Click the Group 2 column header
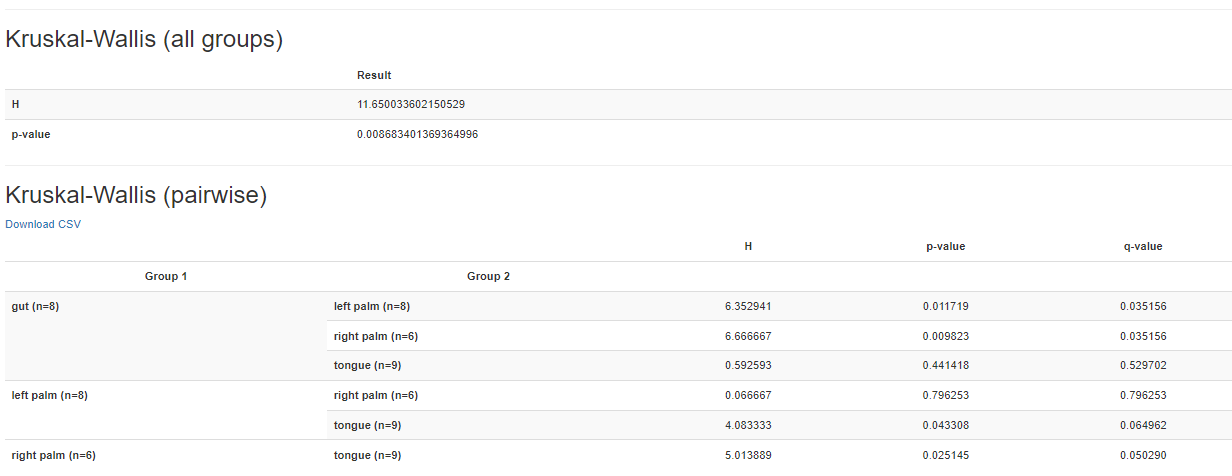This screenshot has width=1232, height=476. pyautogui.click(x=488, y=276)
